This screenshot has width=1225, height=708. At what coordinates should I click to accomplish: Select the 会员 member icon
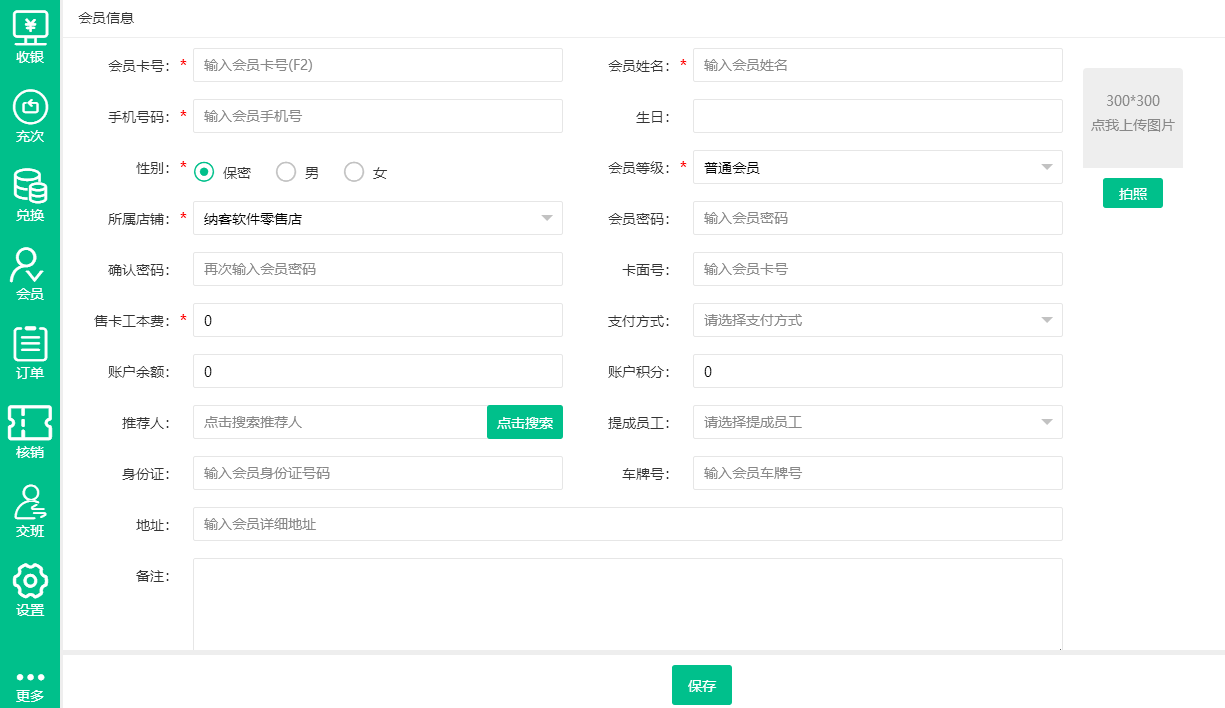point(30,265)
